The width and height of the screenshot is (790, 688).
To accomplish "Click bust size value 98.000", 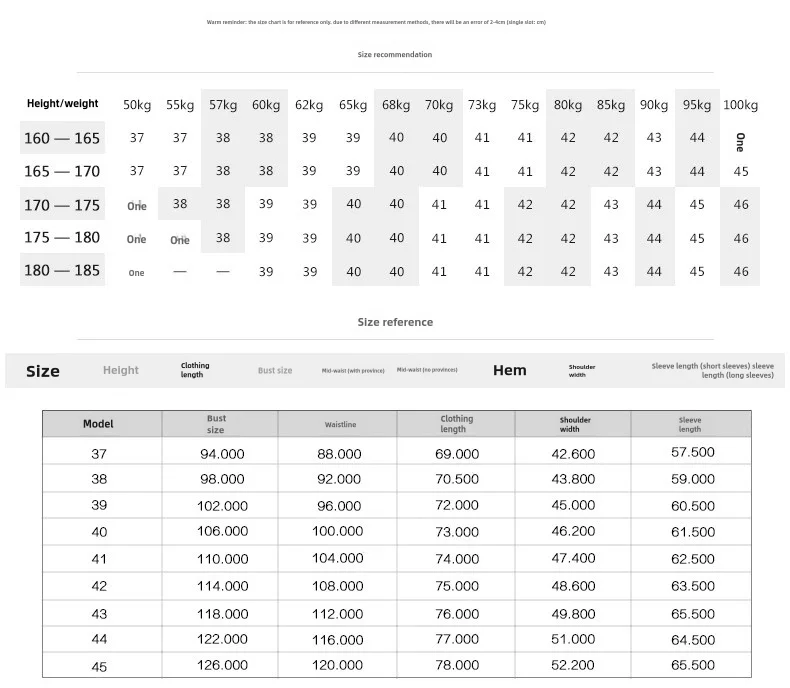I will (222, 479).
